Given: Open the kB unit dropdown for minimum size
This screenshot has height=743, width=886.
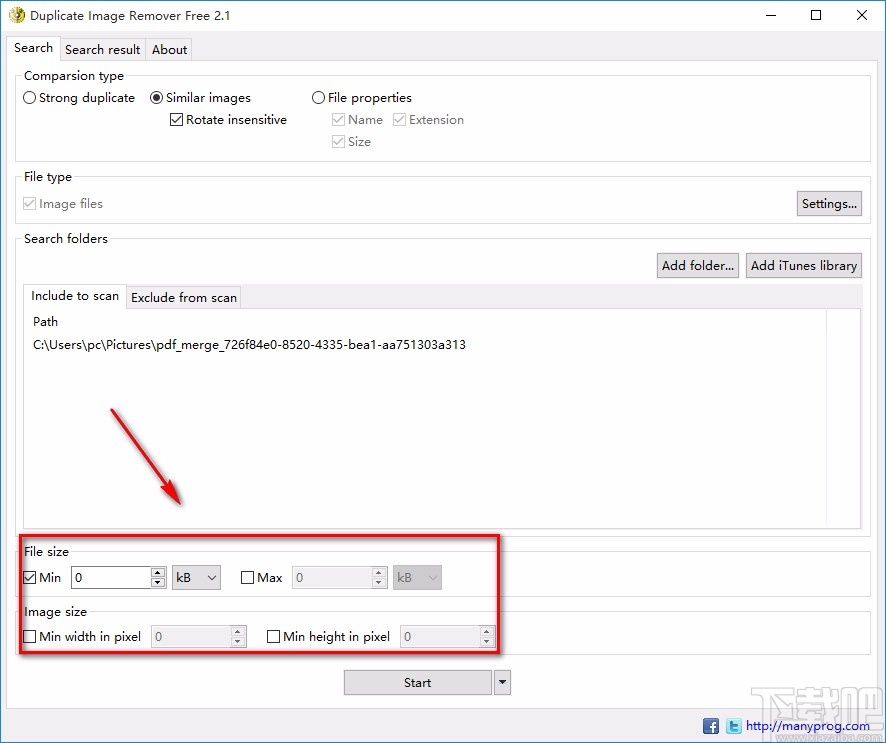Looking at the screenshot, I should pyautogui.click(x=196, y=577).
